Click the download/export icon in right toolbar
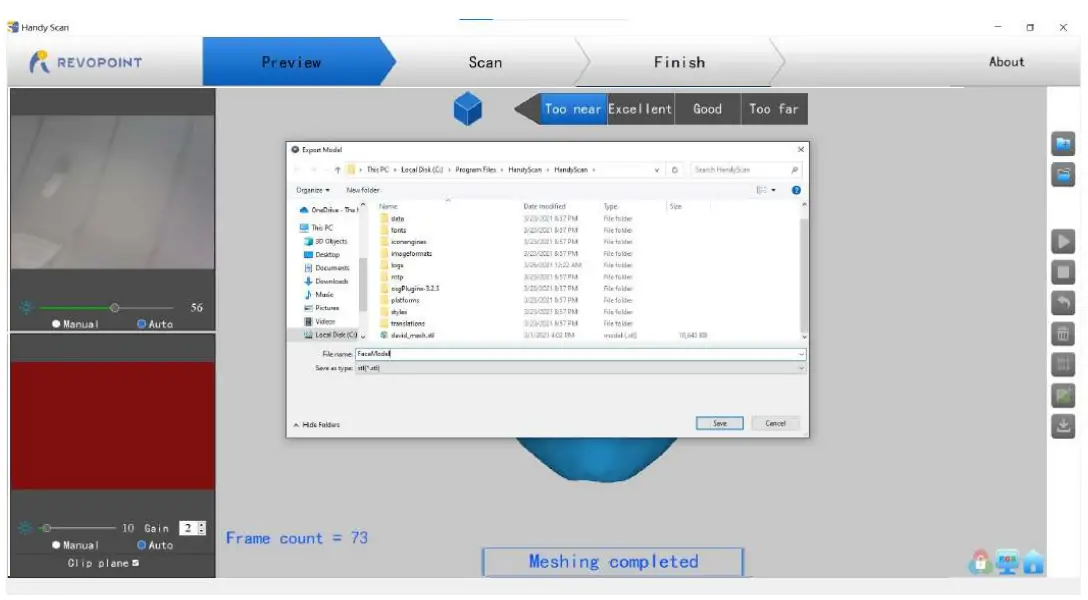1088x600 pixels. (x=1062, y=425)
